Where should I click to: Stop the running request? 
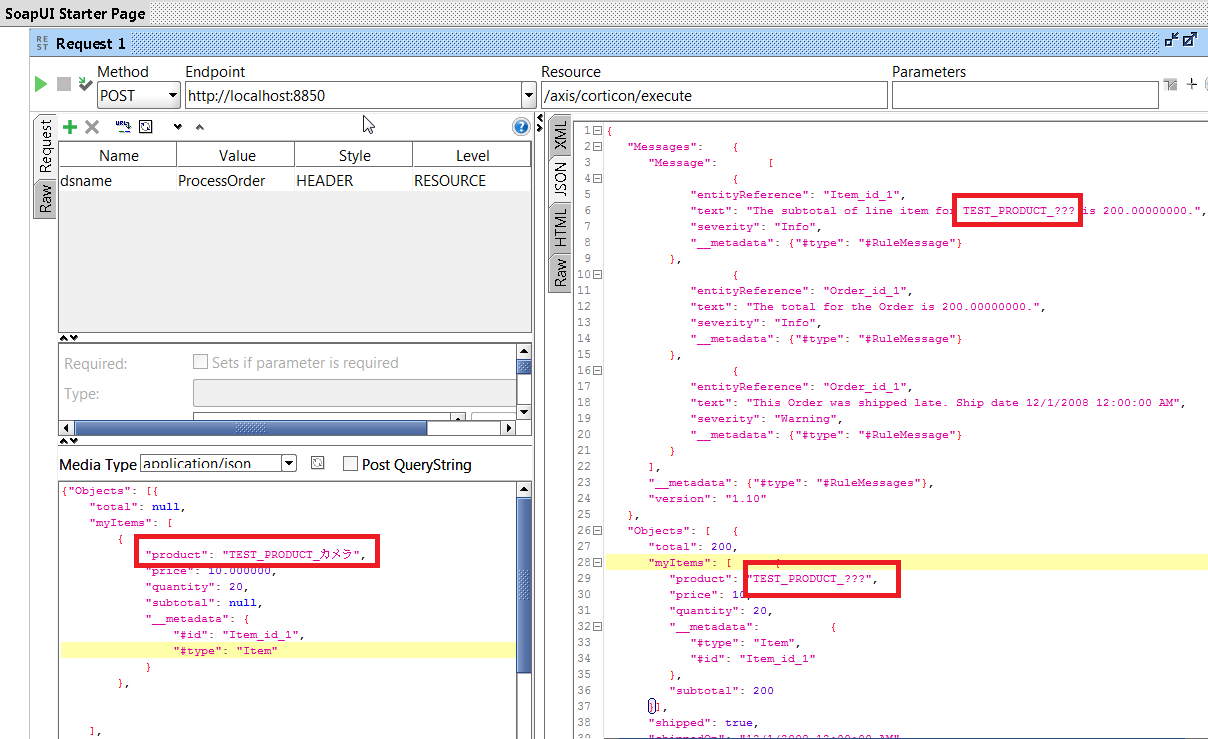62,84
